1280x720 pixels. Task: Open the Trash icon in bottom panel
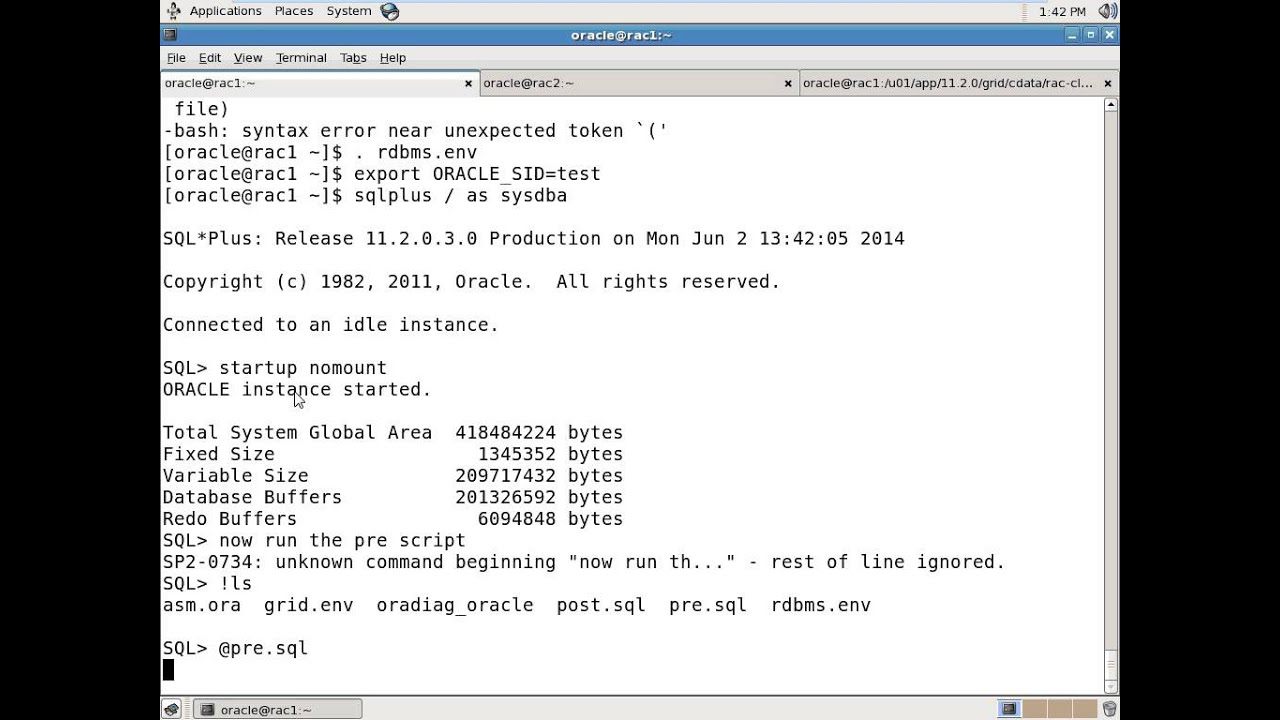[1109, 710]
